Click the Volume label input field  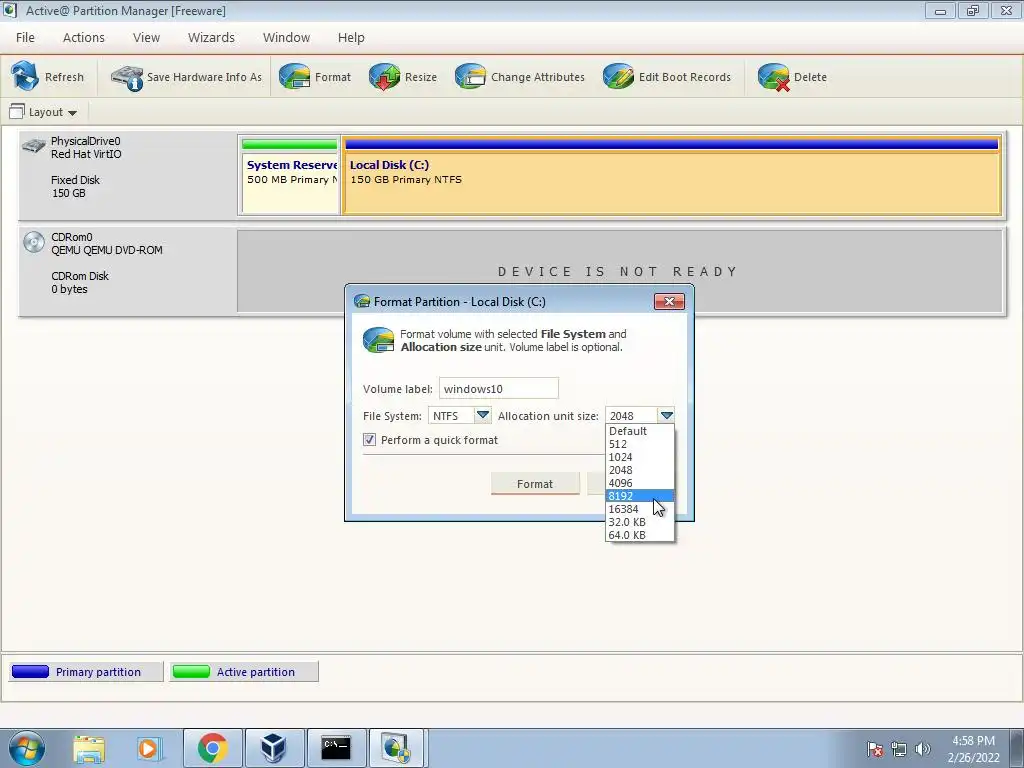pyautogui.click(x=498, y=389)
